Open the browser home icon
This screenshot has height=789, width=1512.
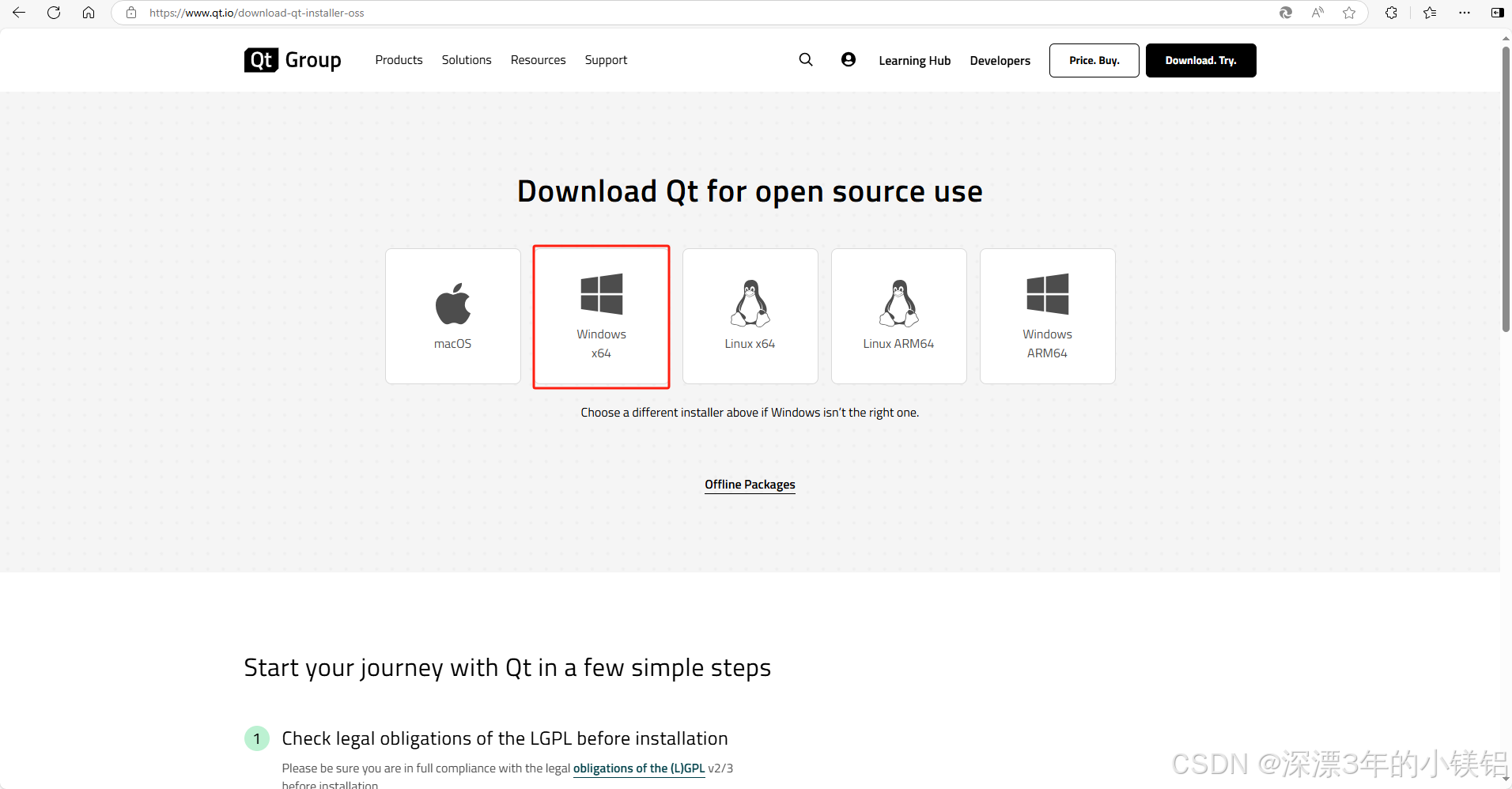[x=89, y=13]
